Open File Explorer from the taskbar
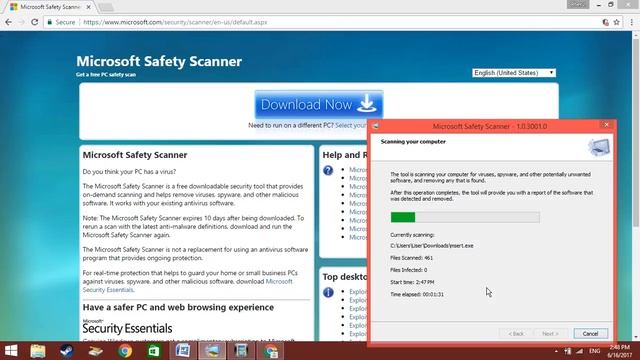This screenshot has width=640, height=360. (x=38, y=351)
